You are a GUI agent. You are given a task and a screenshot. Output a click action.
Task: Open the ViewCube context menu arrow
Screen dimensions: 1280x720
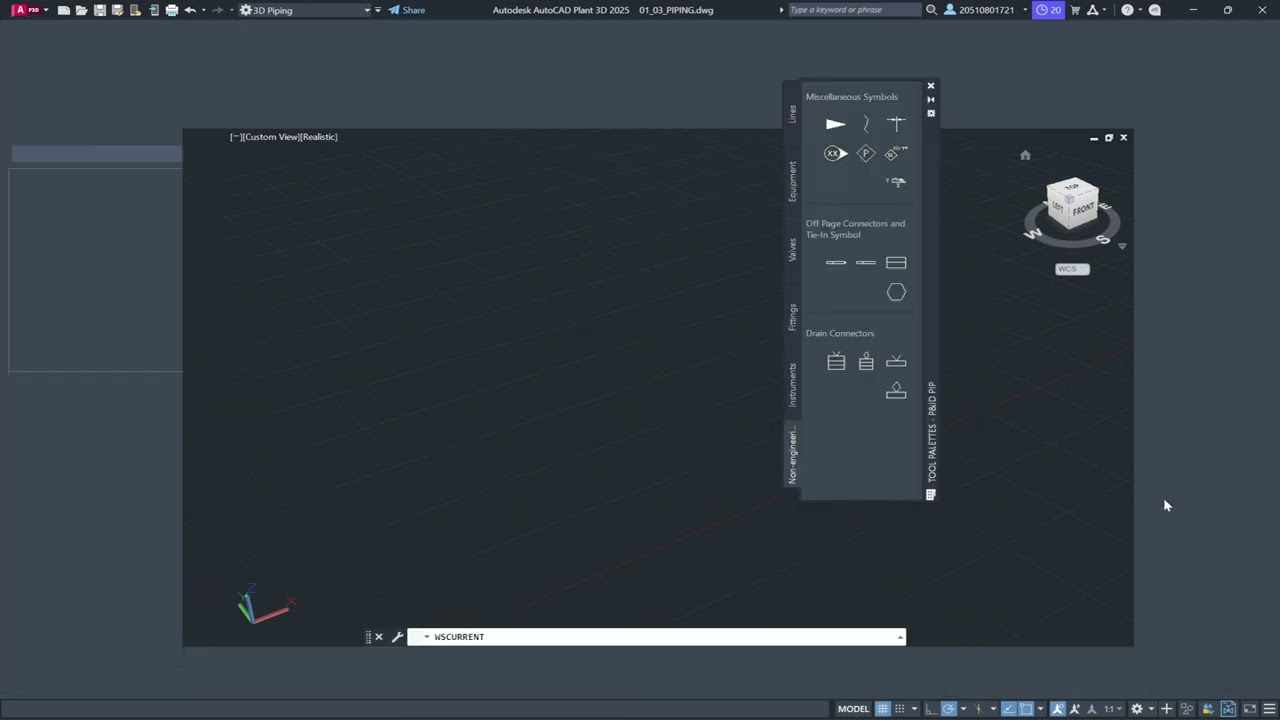click(1122, 246)
